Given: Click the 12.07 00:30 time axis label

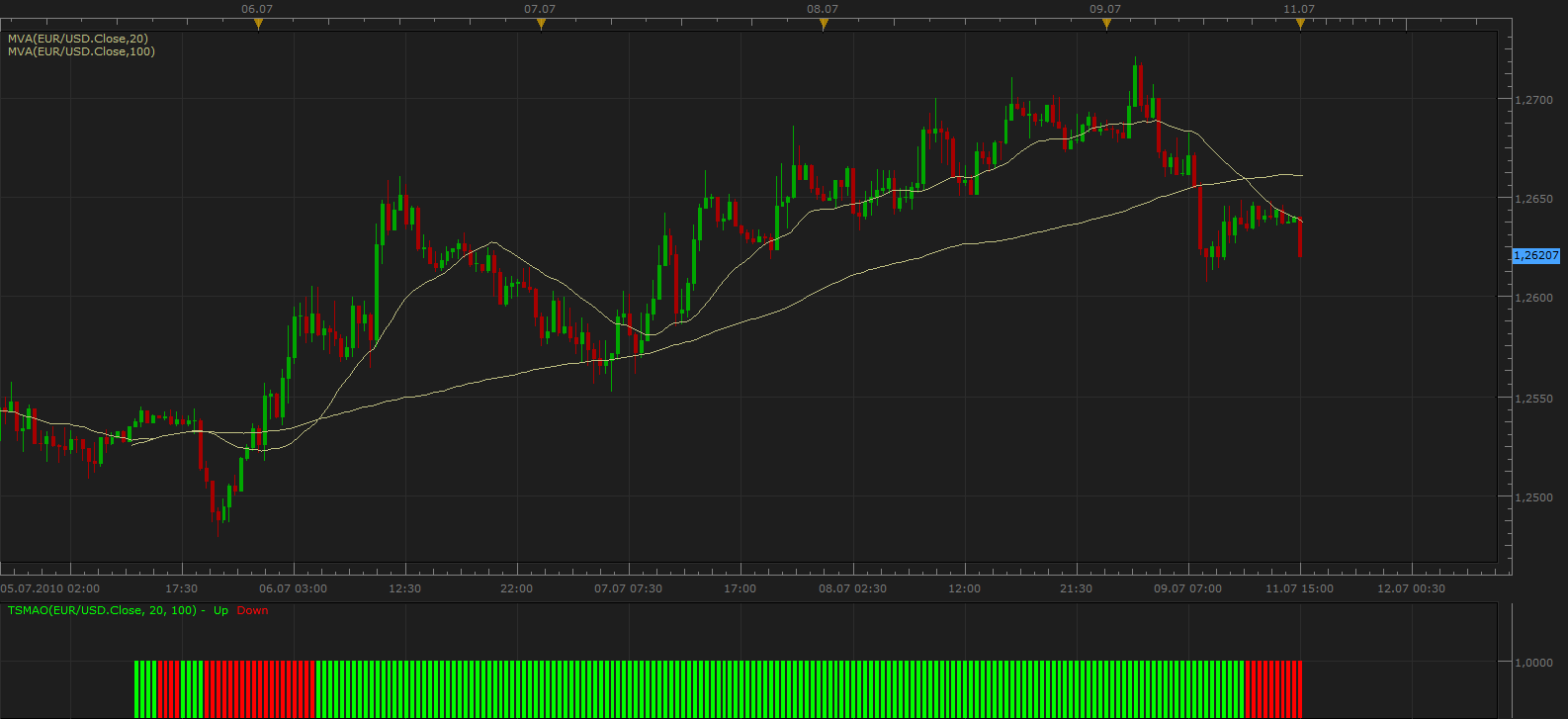Looking at the screenshot, I should [1411, 588].
